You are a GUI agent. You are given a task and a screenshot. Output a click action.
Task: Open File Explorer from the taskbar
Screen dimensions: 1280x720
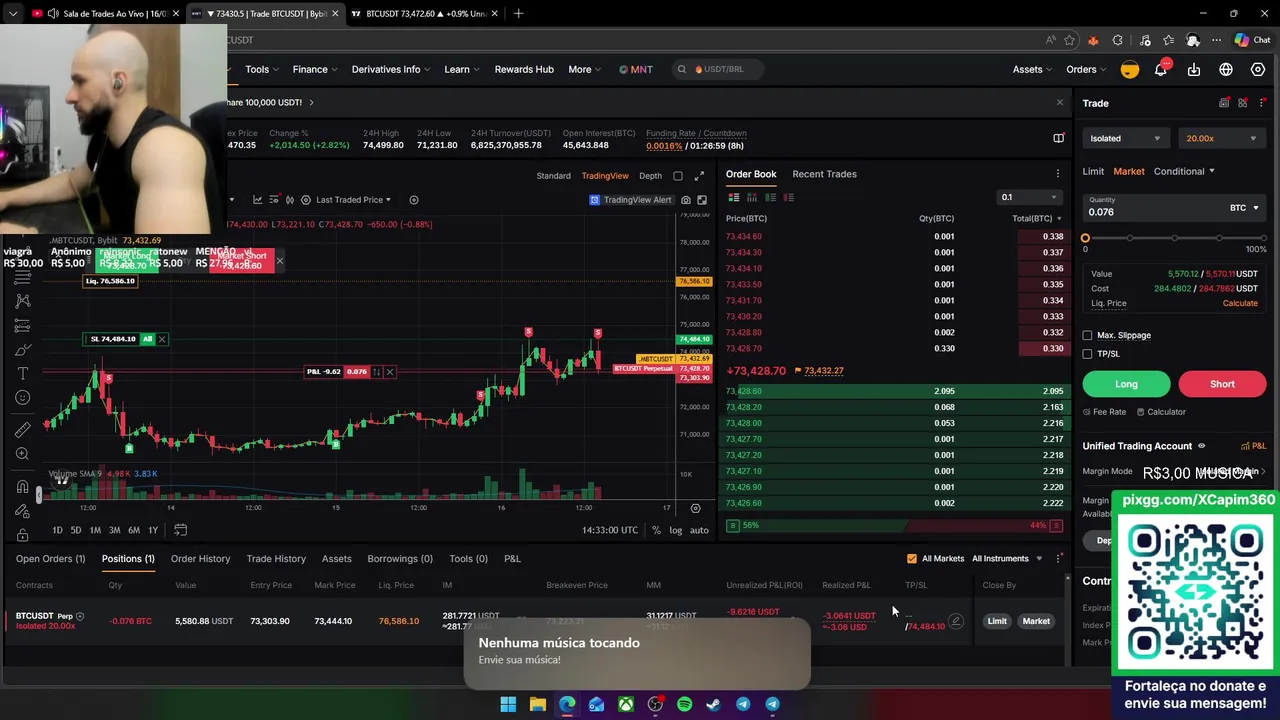[x=537, y=704]
